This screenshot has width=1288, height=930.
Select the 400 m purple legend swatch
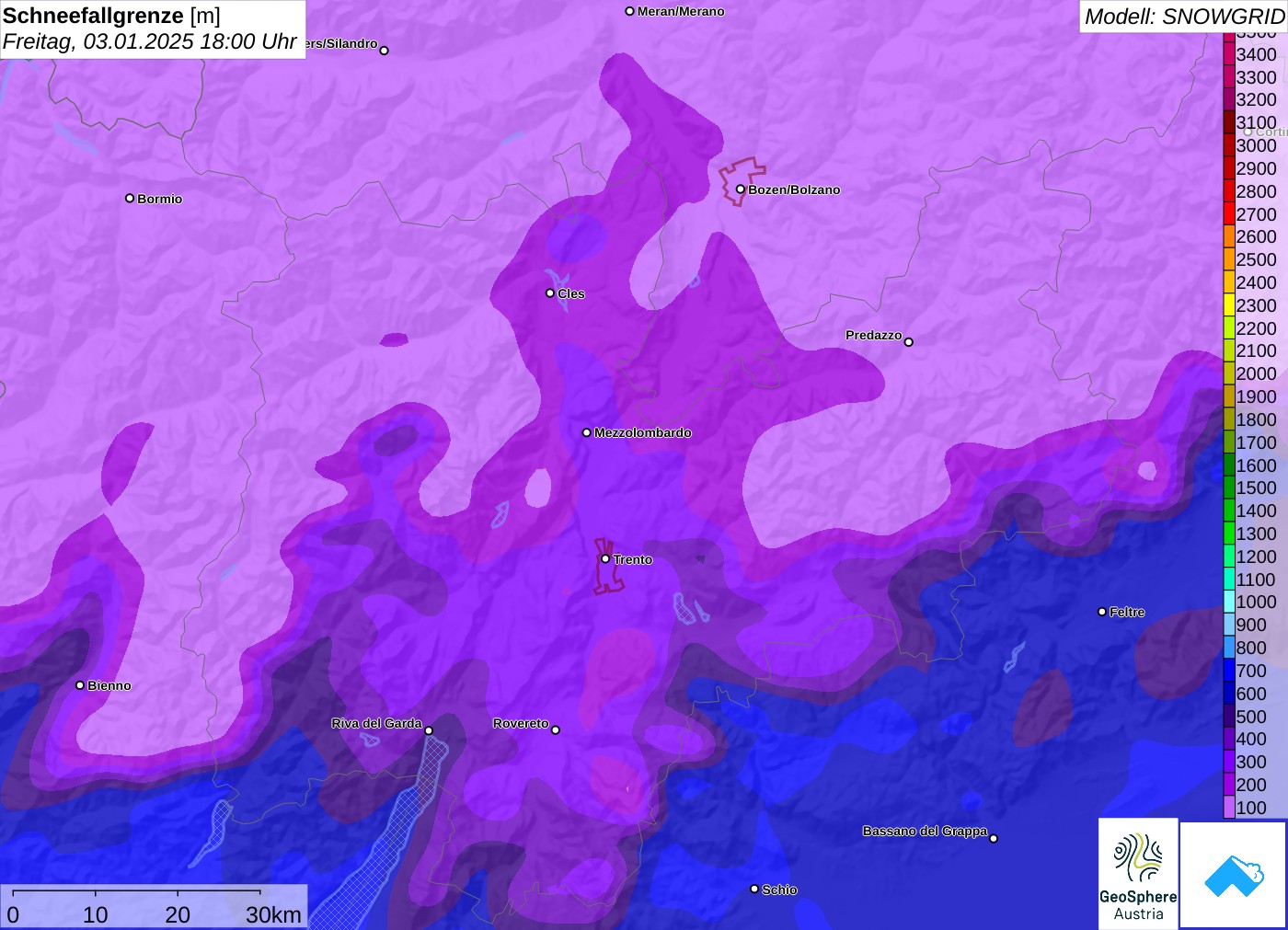click(x=1229, y=739)
